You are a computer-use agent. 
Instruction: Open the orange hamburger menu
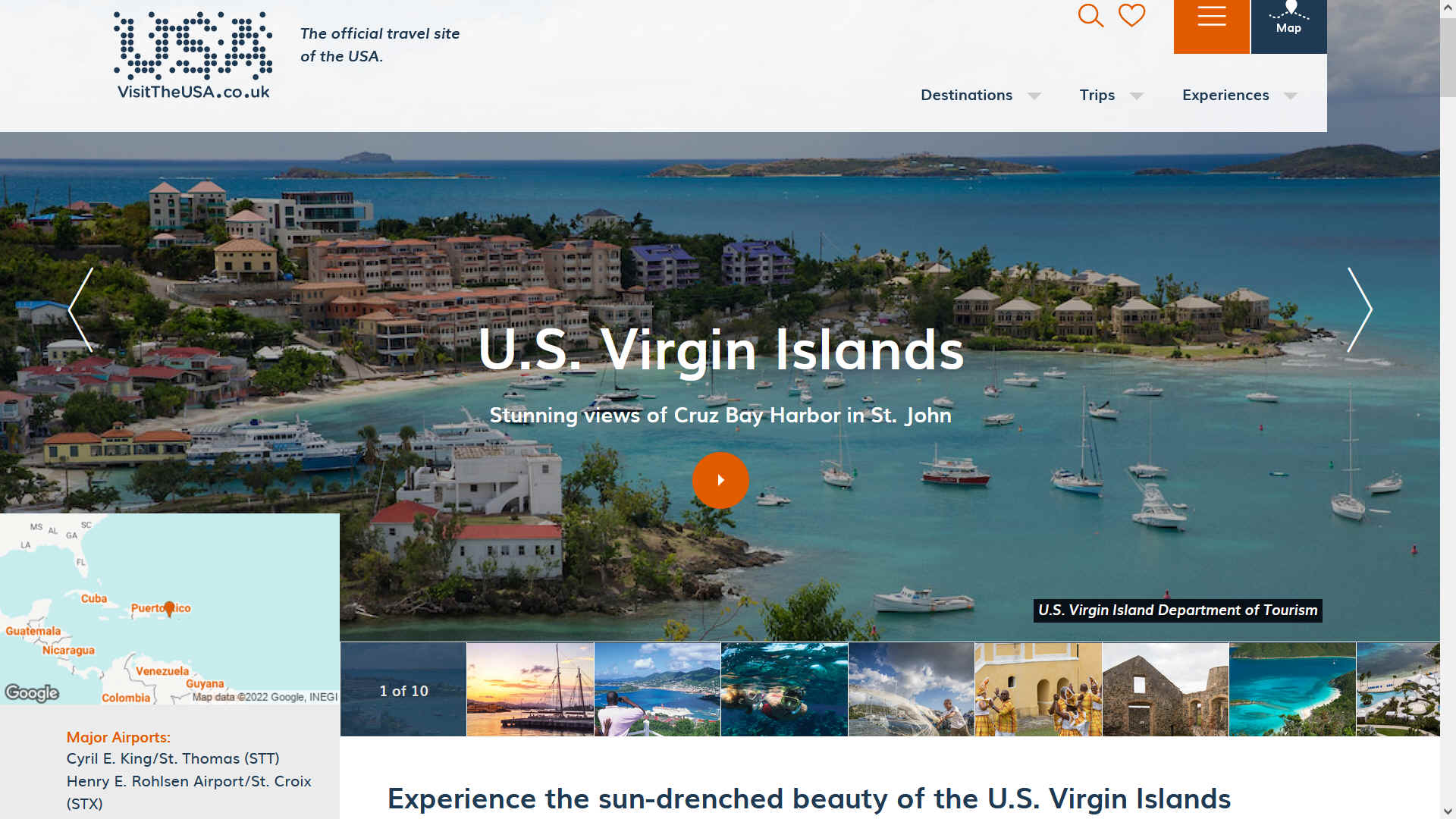point(1211,27)
